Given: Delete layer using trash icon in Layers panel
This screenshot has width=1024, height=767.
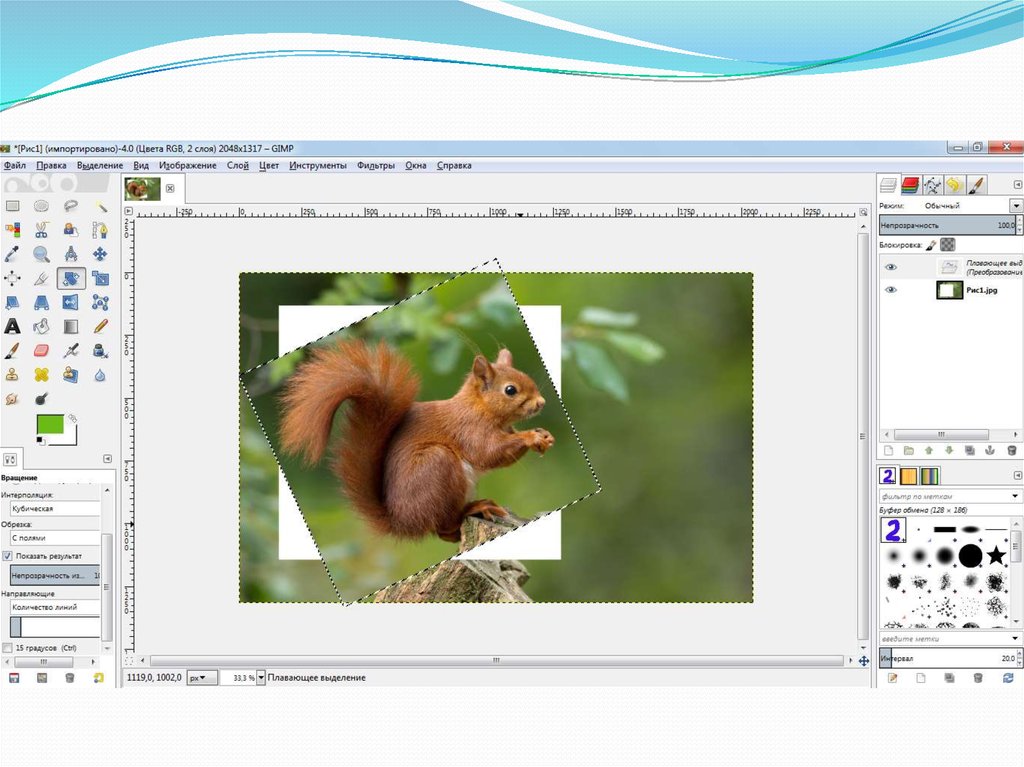Looking at the screenshot, I should pos(1012,451).
